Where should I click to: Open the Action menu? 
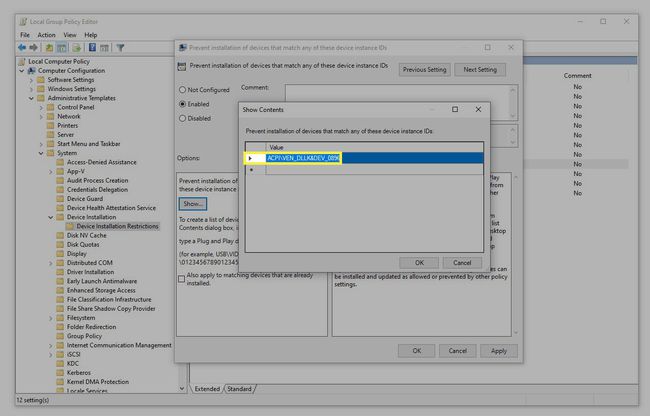[46, 35]
